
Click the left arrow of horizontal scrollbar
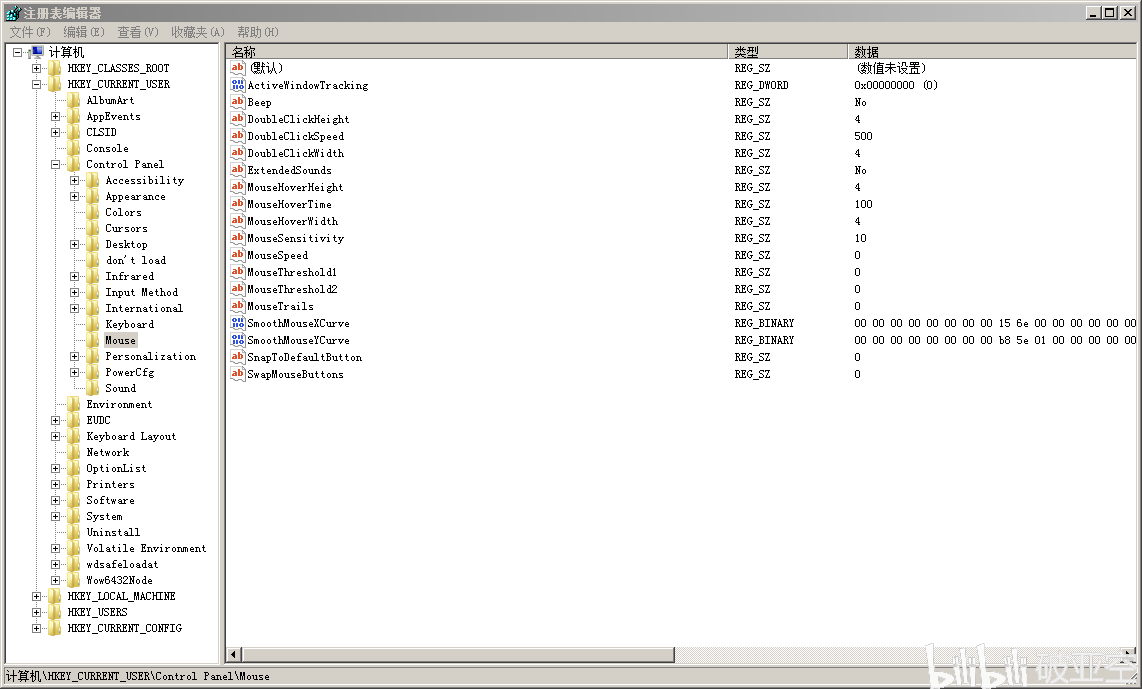tap(234, 655)
